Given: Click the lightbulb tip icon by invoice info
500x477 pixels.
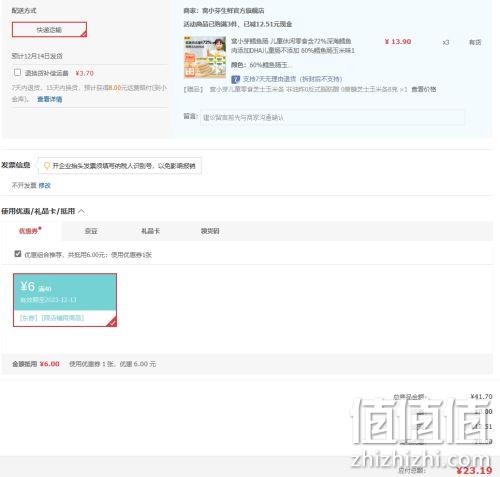Looking at the screenshot, I should pos(47,166).
